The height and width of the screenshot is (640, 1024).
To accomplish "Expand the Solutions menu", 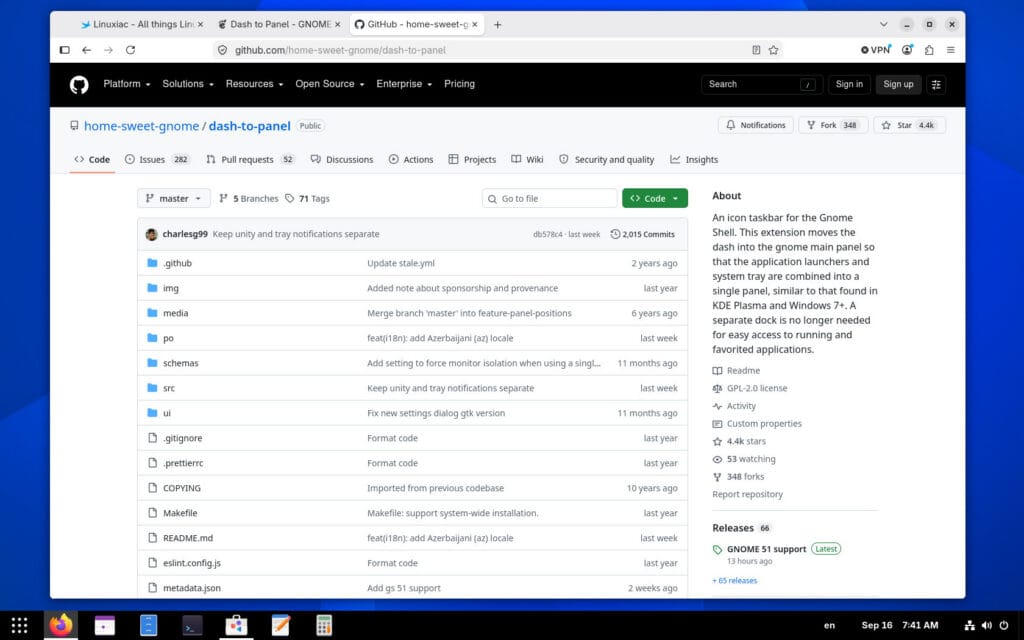I will pos(188,84).
